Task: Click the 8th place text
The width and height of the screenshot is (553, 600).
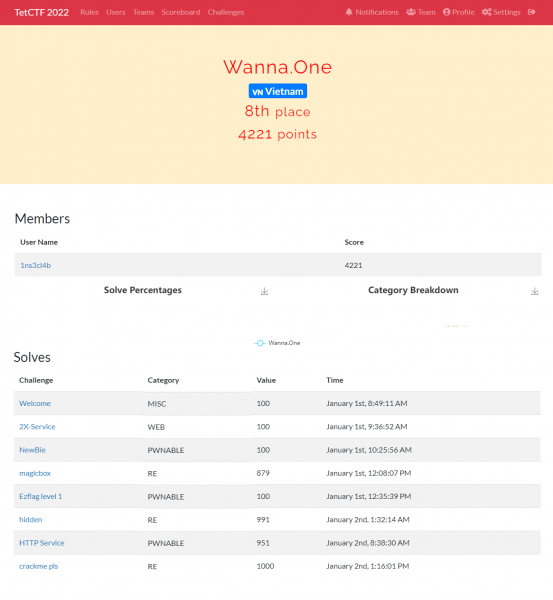Action: point(277,111)
